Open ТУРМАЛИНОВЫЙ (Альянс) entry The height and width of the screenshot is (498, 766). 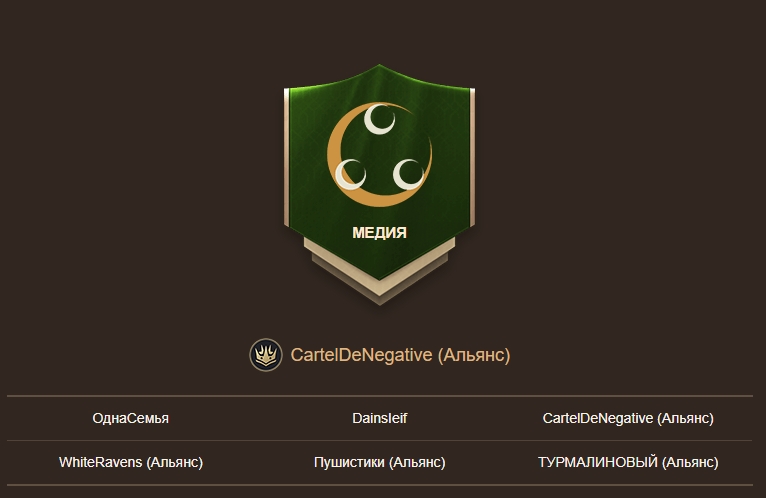pyautogui.click(x=628, y=462)
